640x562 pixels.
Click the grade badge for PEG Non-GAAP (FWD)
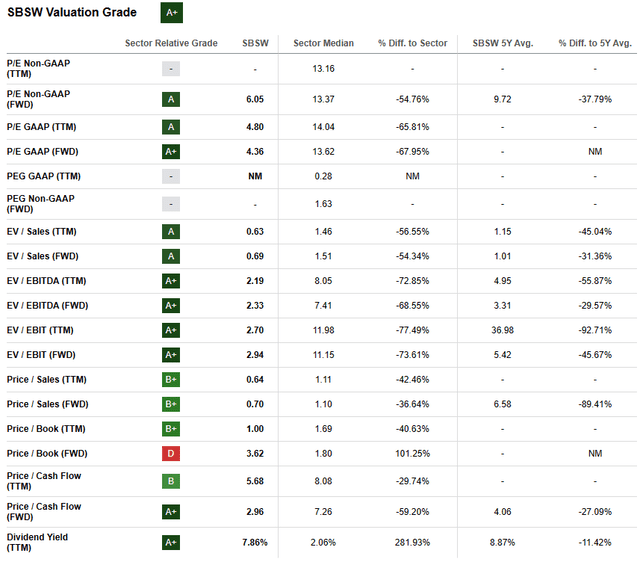tap(171, 204)
